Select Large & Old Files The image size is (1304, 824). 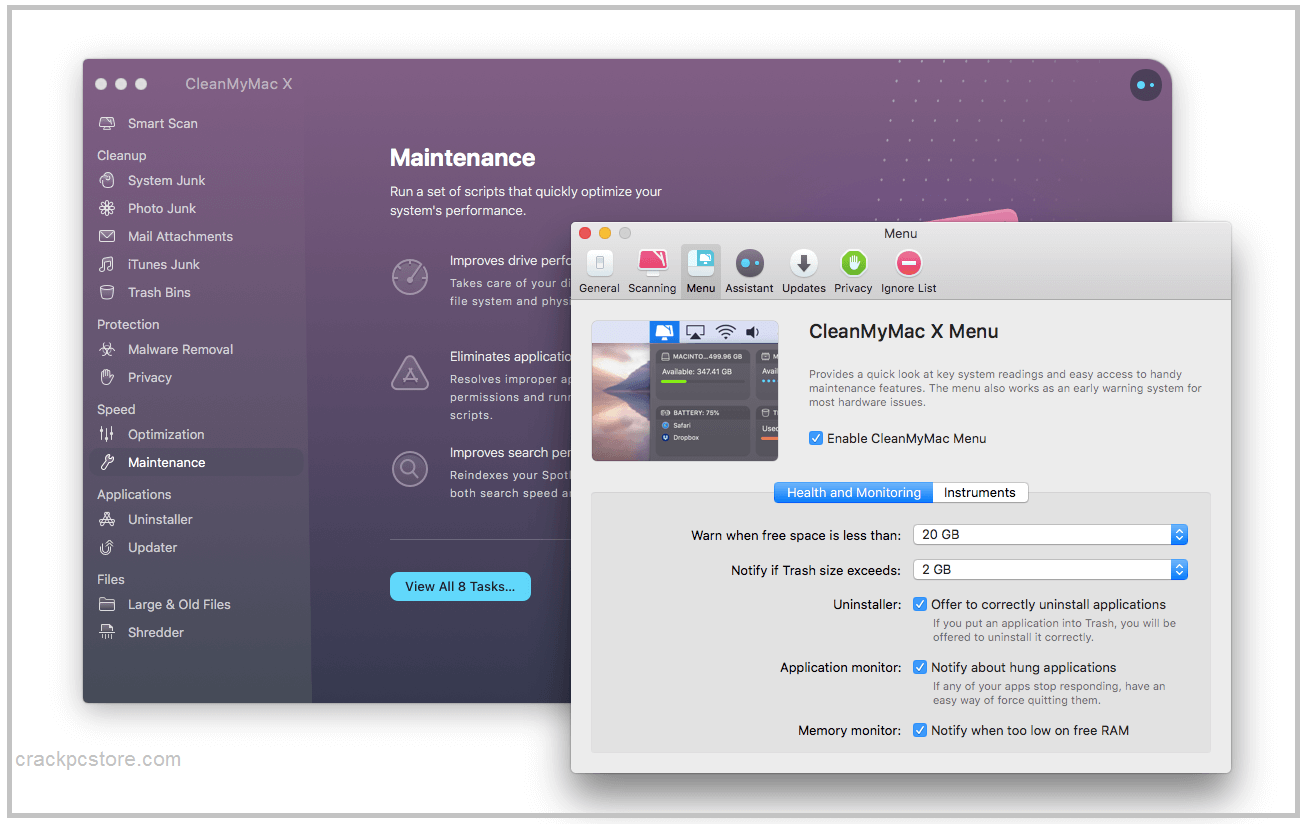tap(165, 604)
